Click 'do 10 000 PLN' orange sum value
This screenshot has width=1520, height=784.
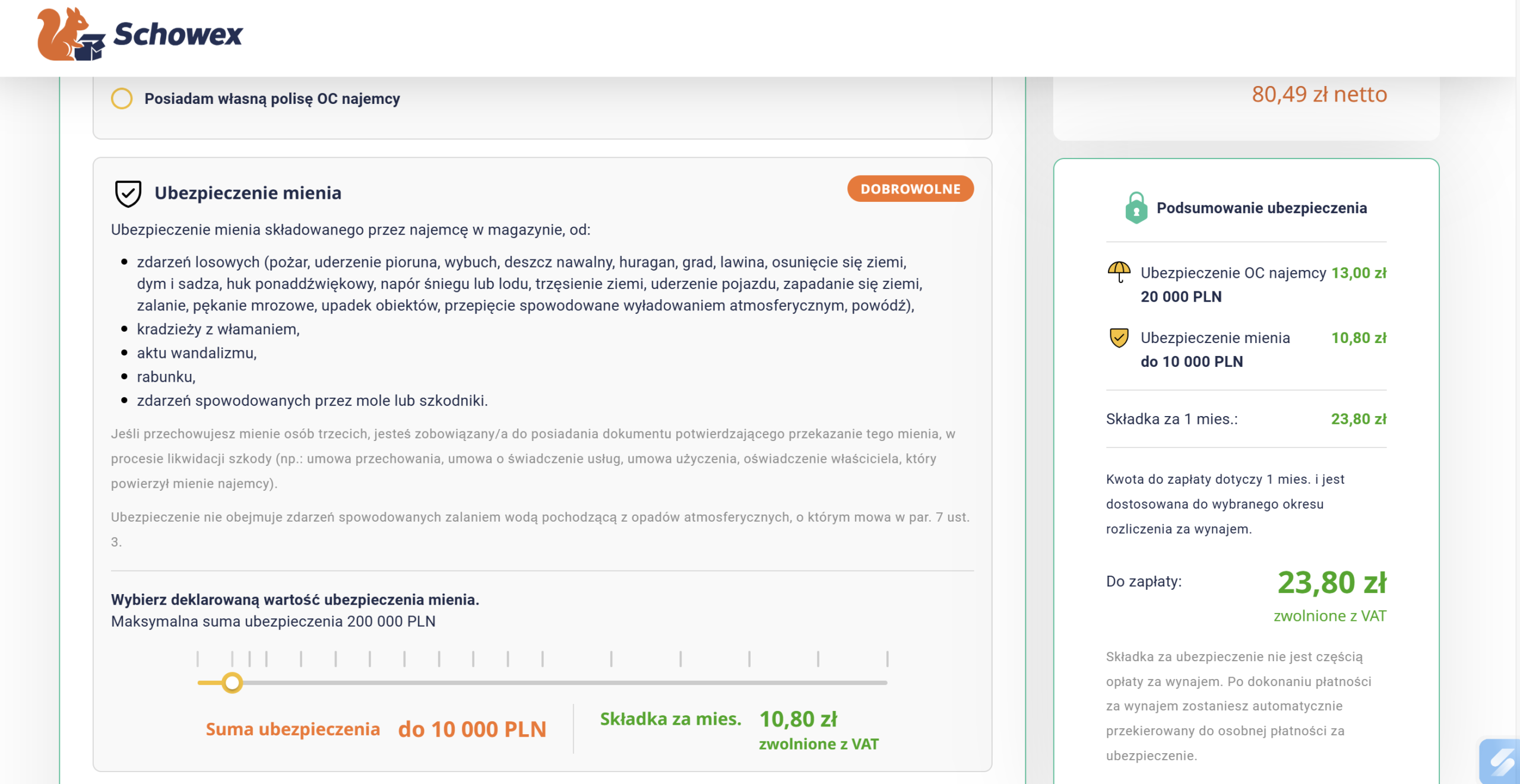click(x=471, y=729)
